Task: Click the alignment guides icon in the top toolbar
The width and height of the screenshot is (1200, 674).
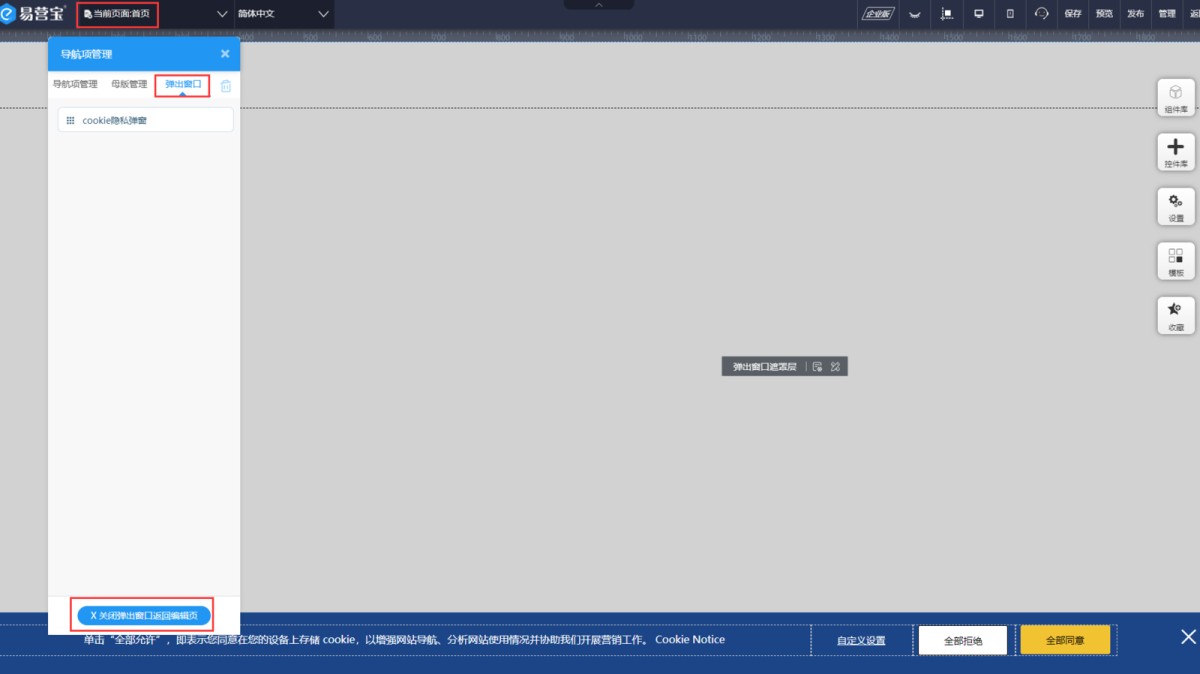Action: (946, 14)
